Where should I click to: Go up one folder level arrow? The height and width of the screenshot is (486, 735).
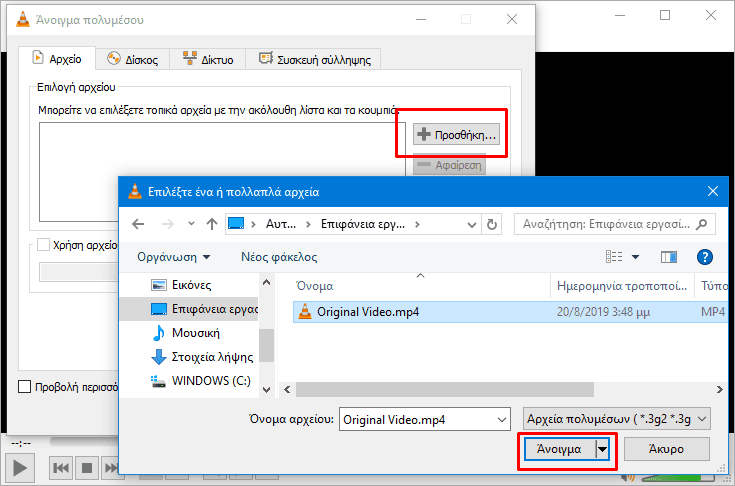point(212,224)
